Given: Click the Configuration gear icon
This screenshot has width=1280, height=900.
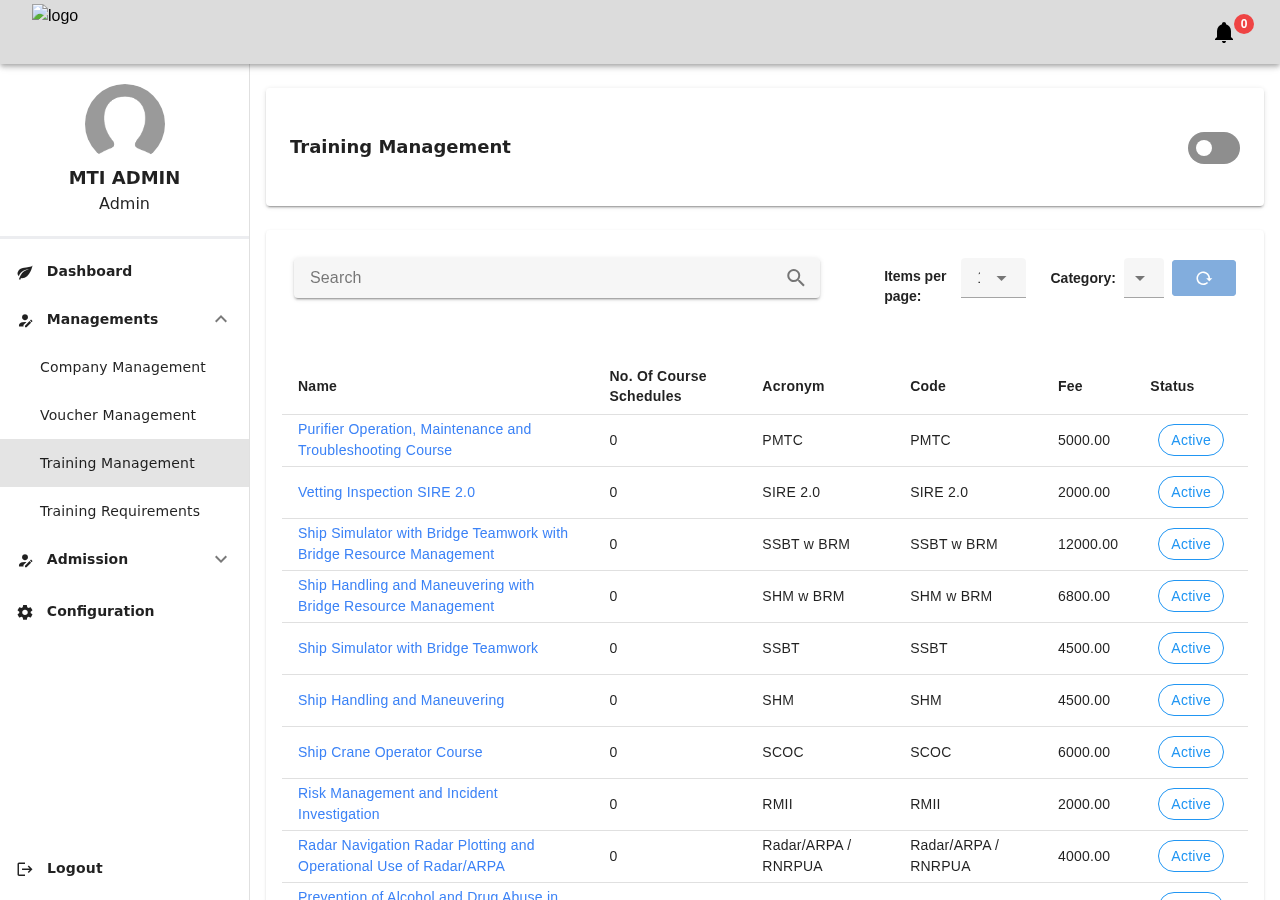Looking at the screenshot, I should pyautogui.click(x=25, y=612).
